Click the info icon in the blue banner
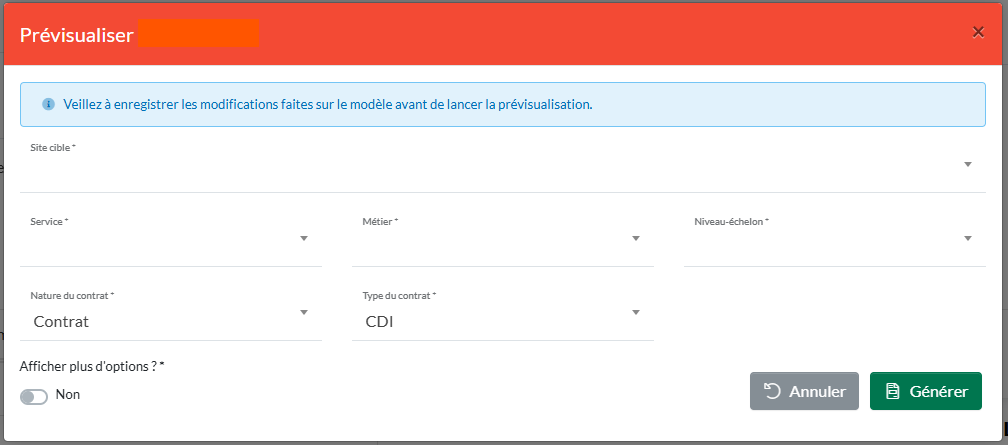The image size is (1008, 445). pos(48,104)
